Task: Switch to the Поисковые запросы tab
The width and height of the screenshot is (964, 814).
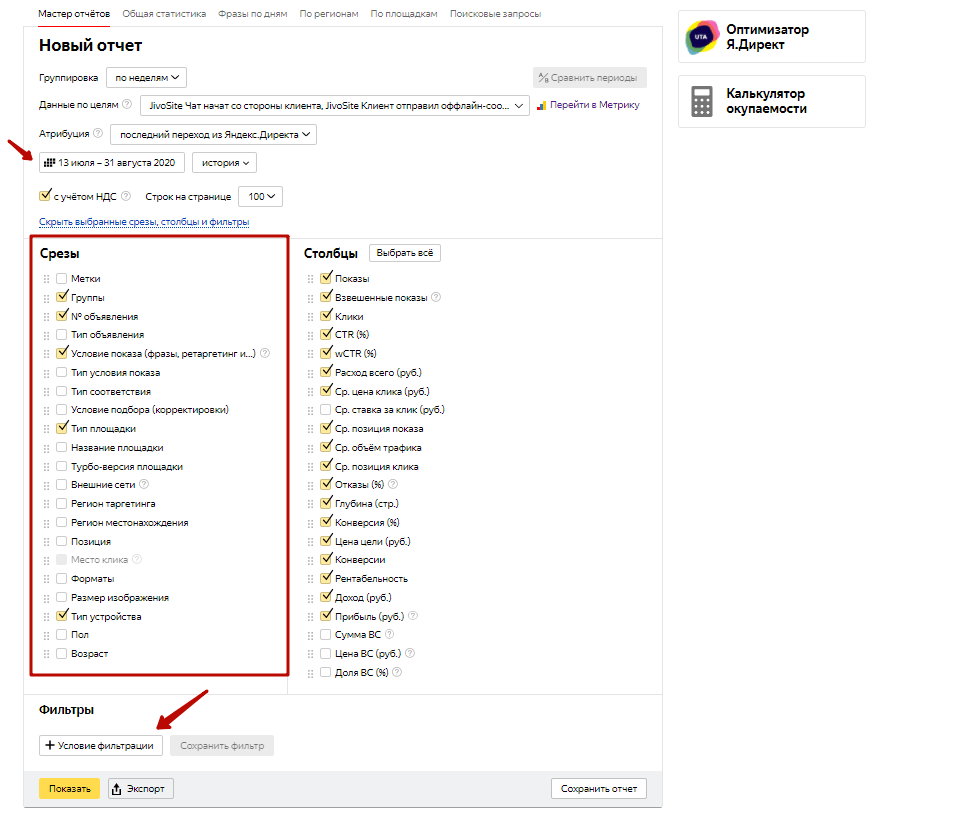Action: (496, 14)
